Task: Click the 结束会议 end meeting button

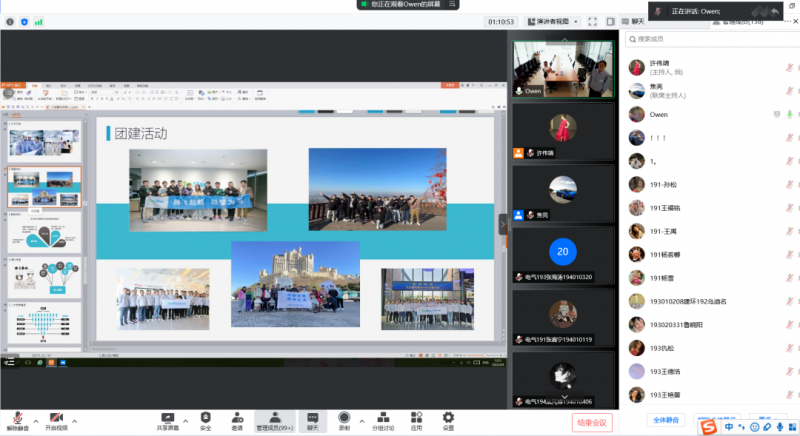Action: [x=591, y=422]
